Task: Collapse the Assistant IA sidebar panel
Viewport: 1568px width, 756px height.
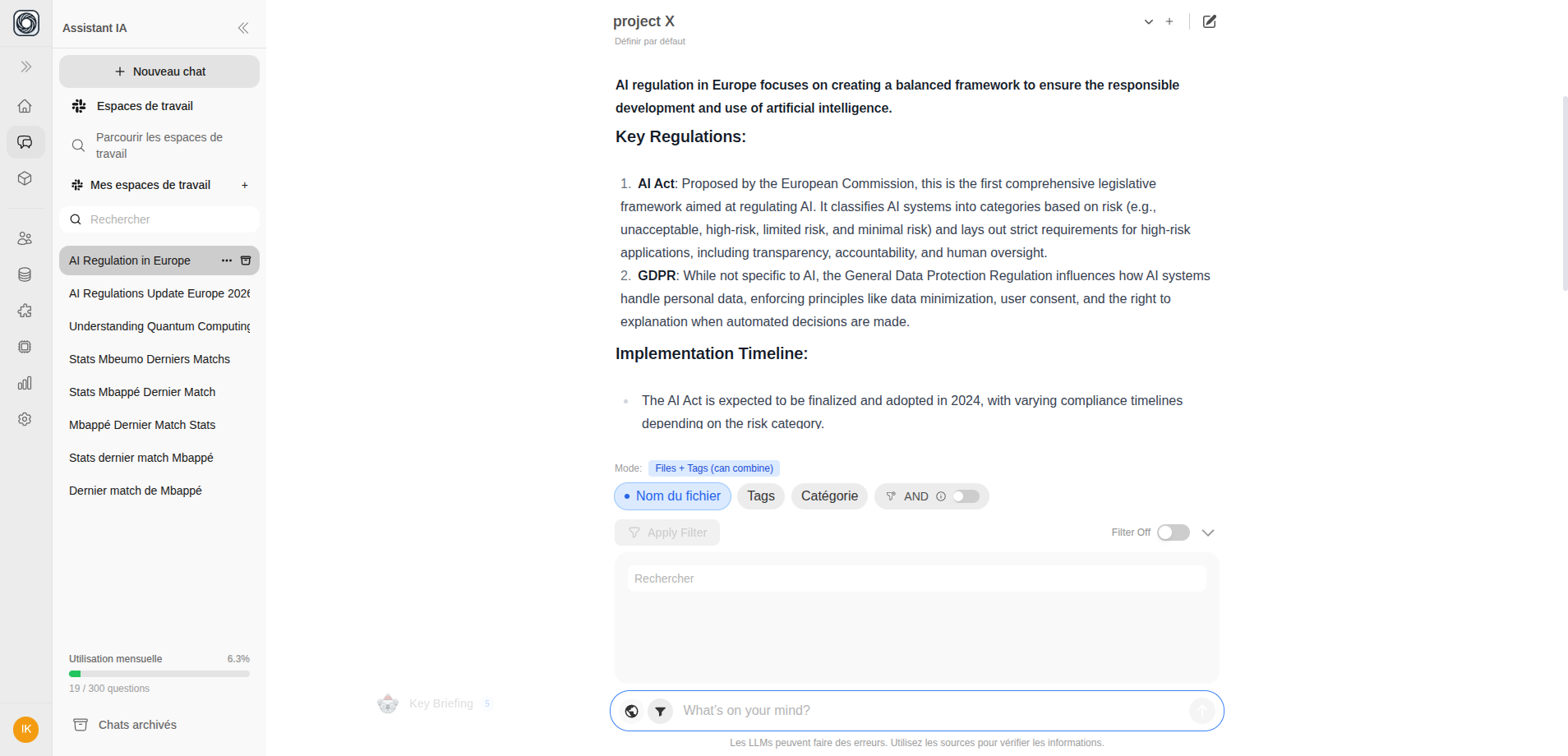Action: pos(243,28)
